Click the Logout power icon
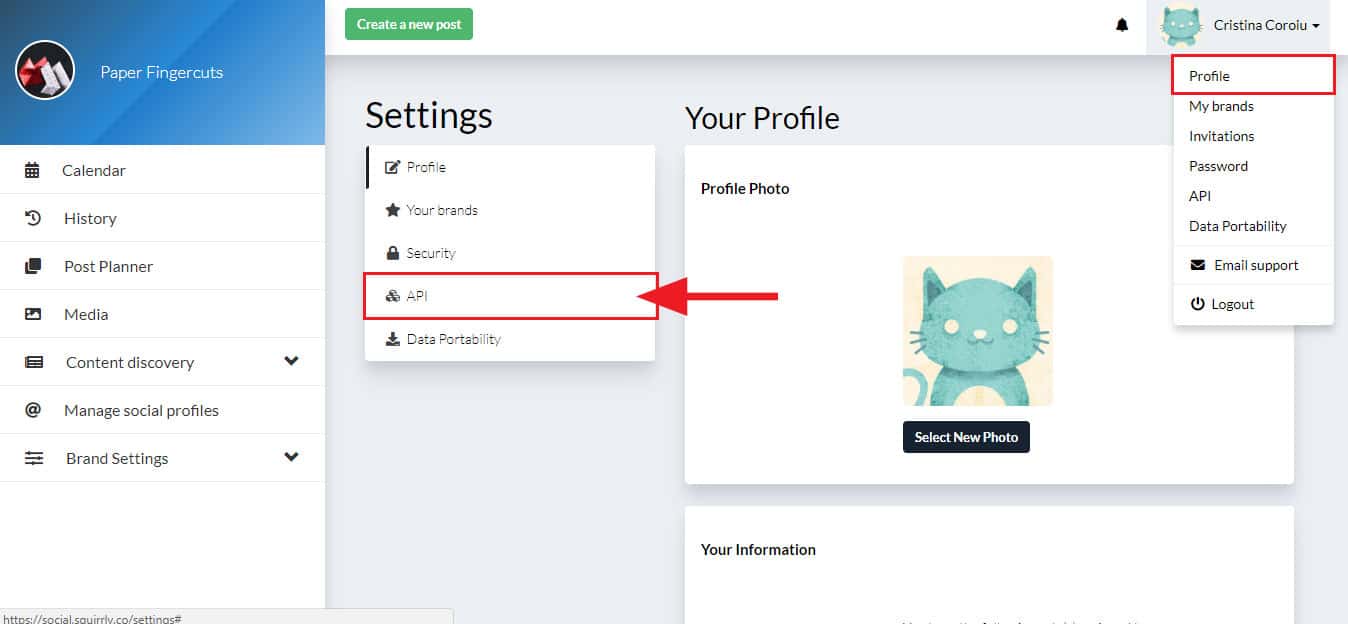Viewport: 1348px width, 624px height. [1197, 304]
